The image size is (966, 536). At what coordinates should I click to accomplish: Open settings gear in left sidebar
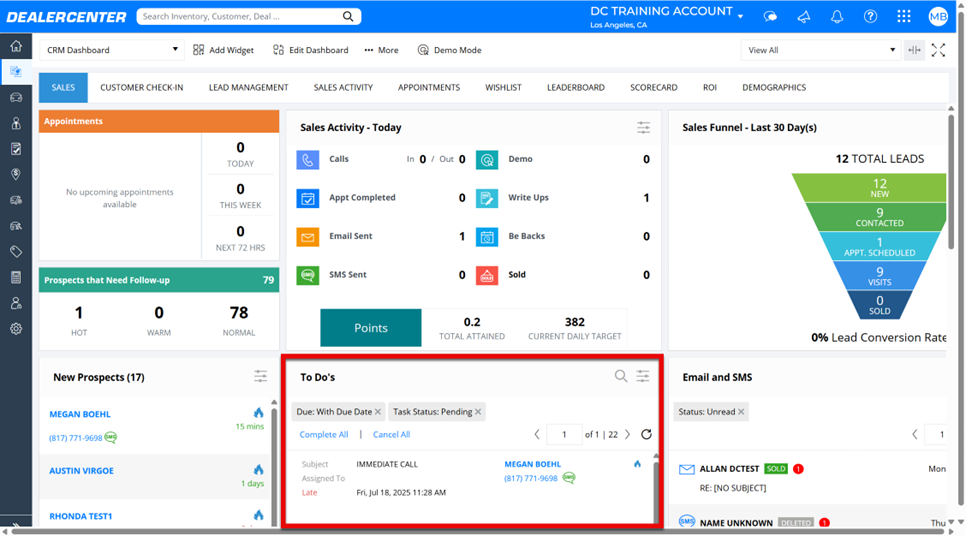coord(16,328)
